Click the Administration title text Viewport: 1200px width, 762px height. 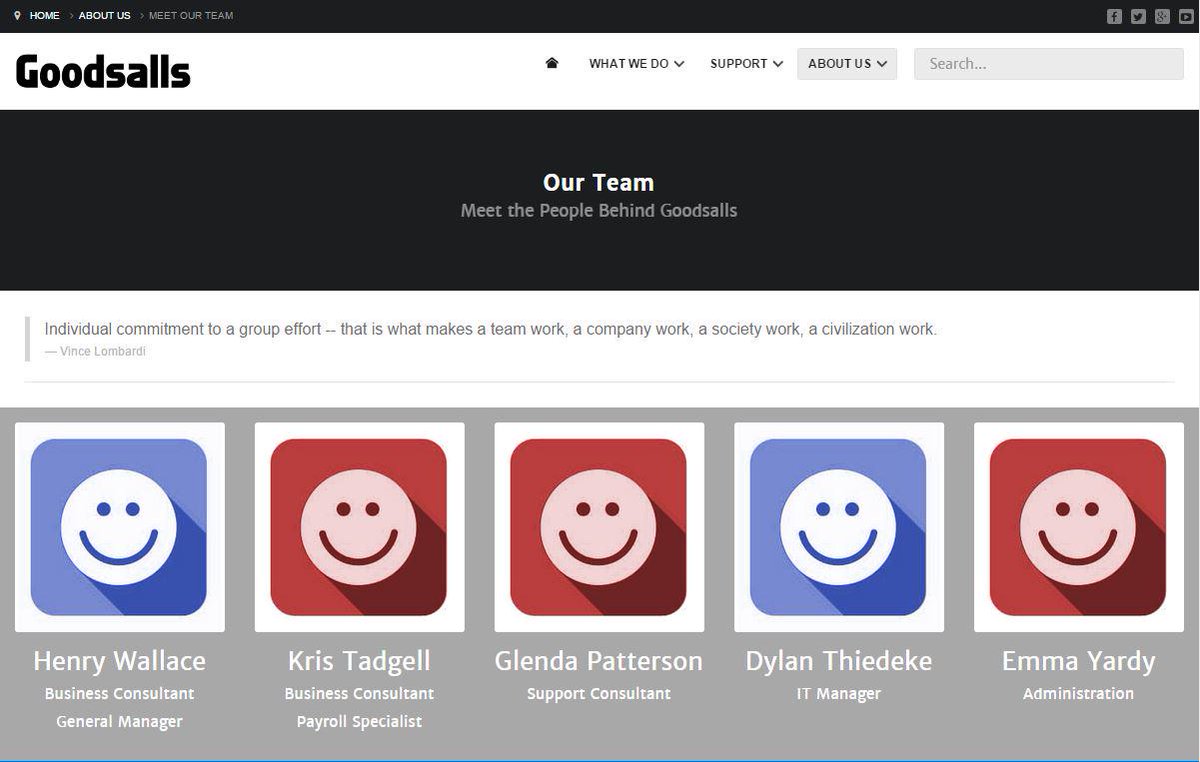[x=1079, y=693]
